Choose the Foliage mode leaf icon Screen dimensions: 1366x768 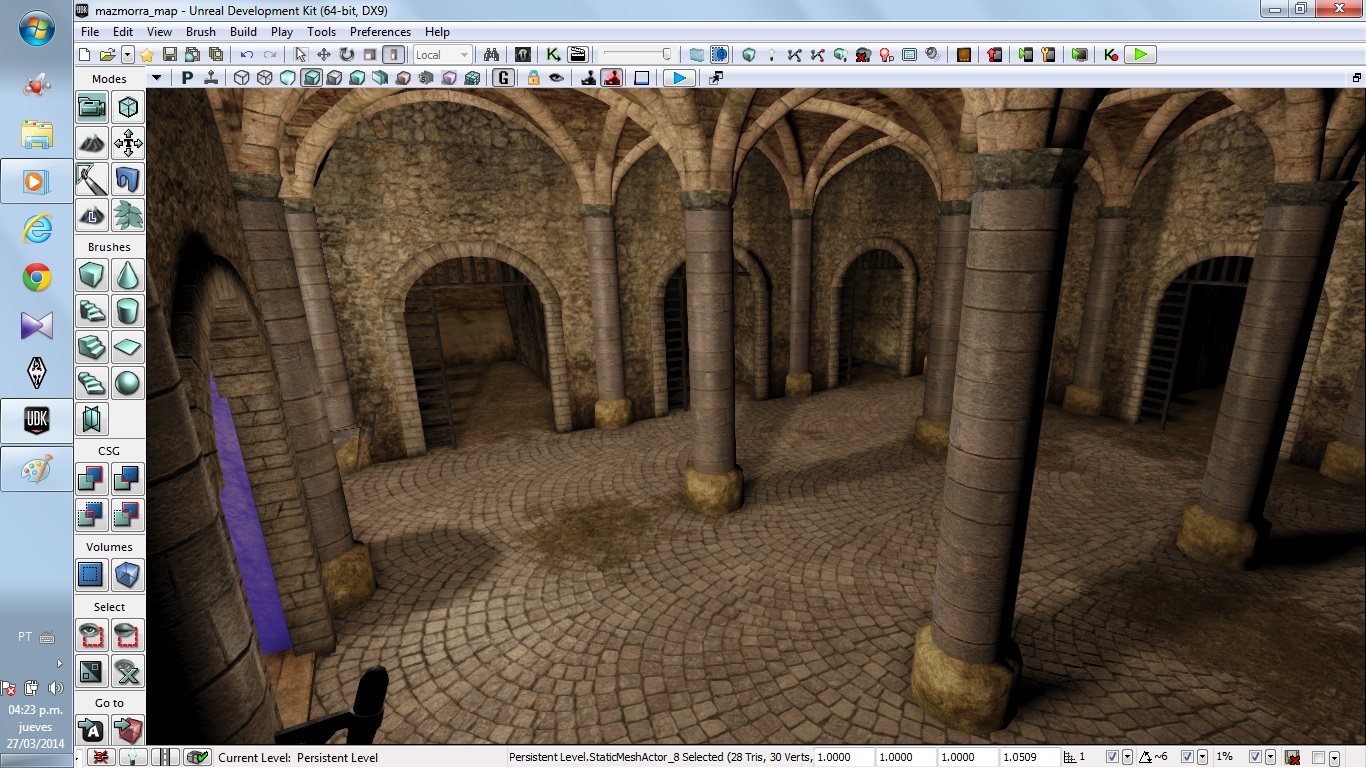click(x=128, y=215)
